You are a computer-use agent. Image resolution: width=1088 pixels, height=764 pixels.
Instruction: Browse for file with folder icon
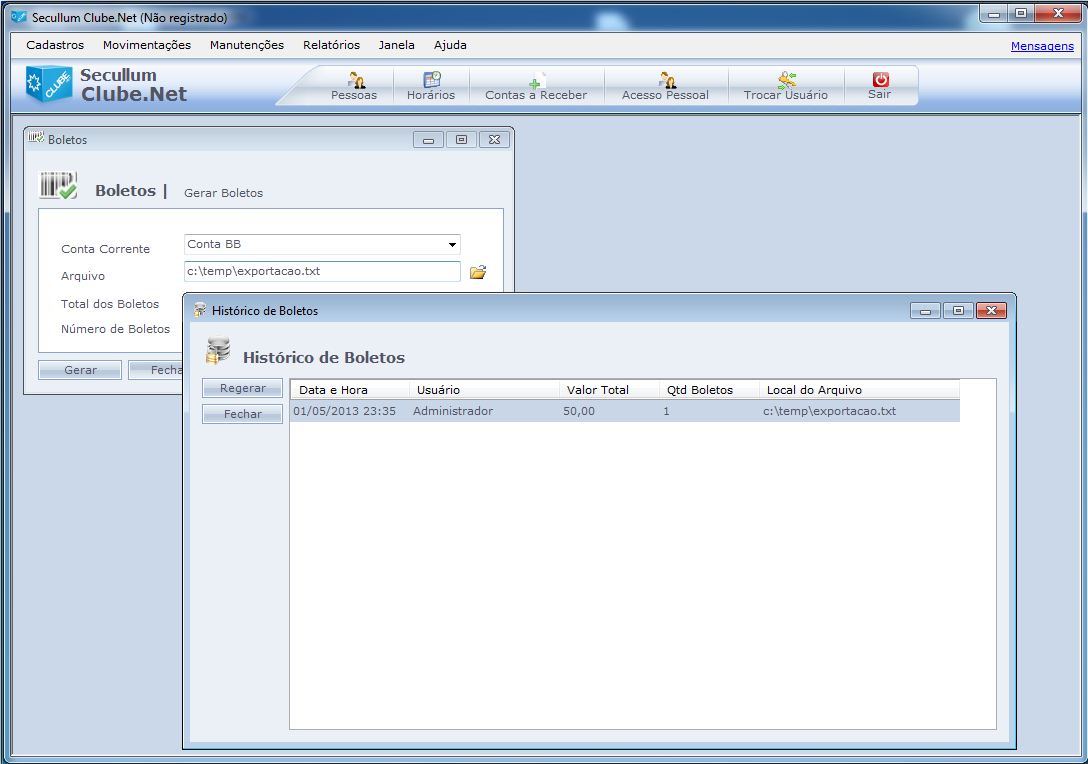click(x=478, y=272)
